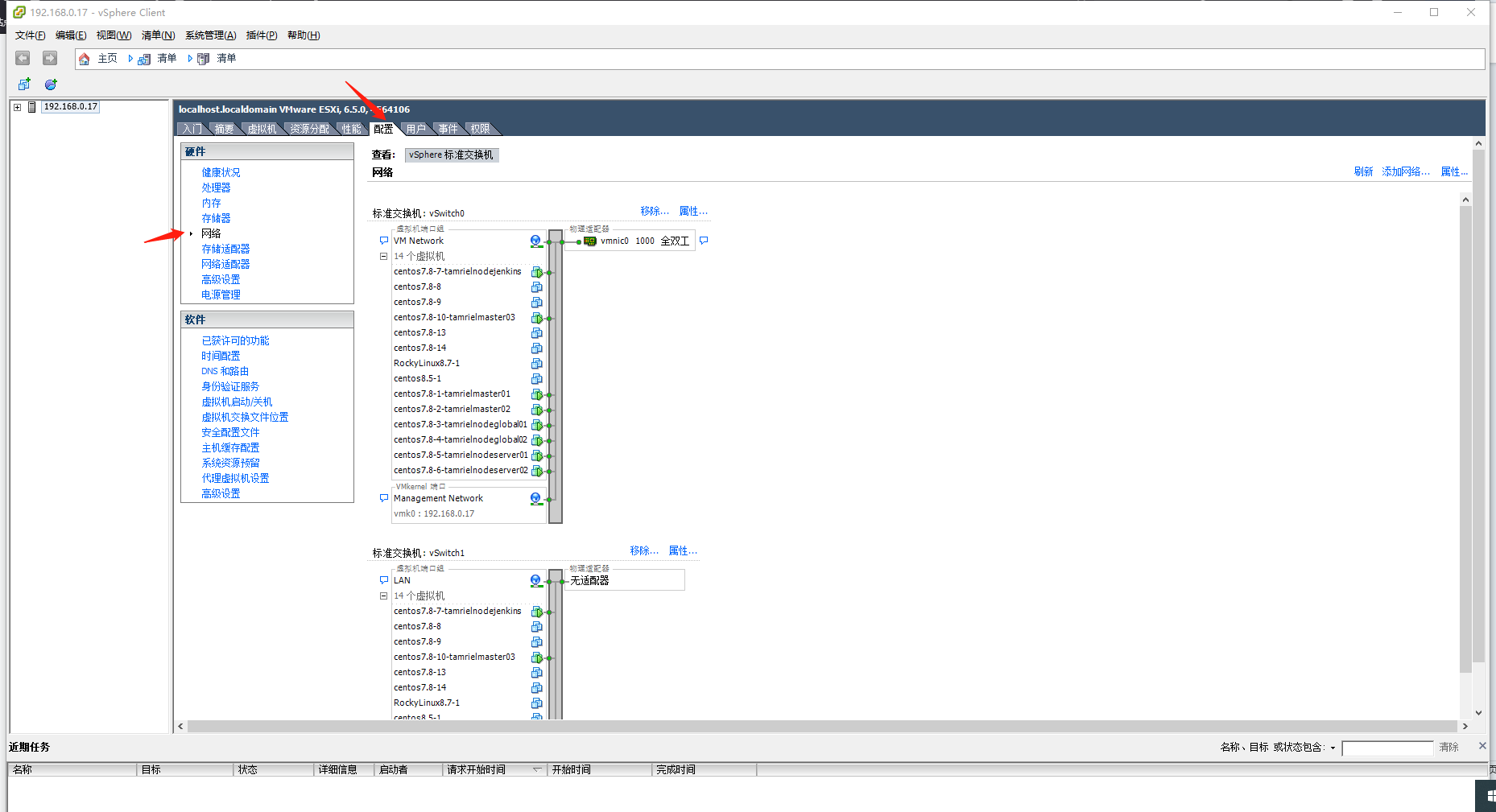
Task: Switch to the 虚拟机 tab
Action: click(x=262, y=129)
